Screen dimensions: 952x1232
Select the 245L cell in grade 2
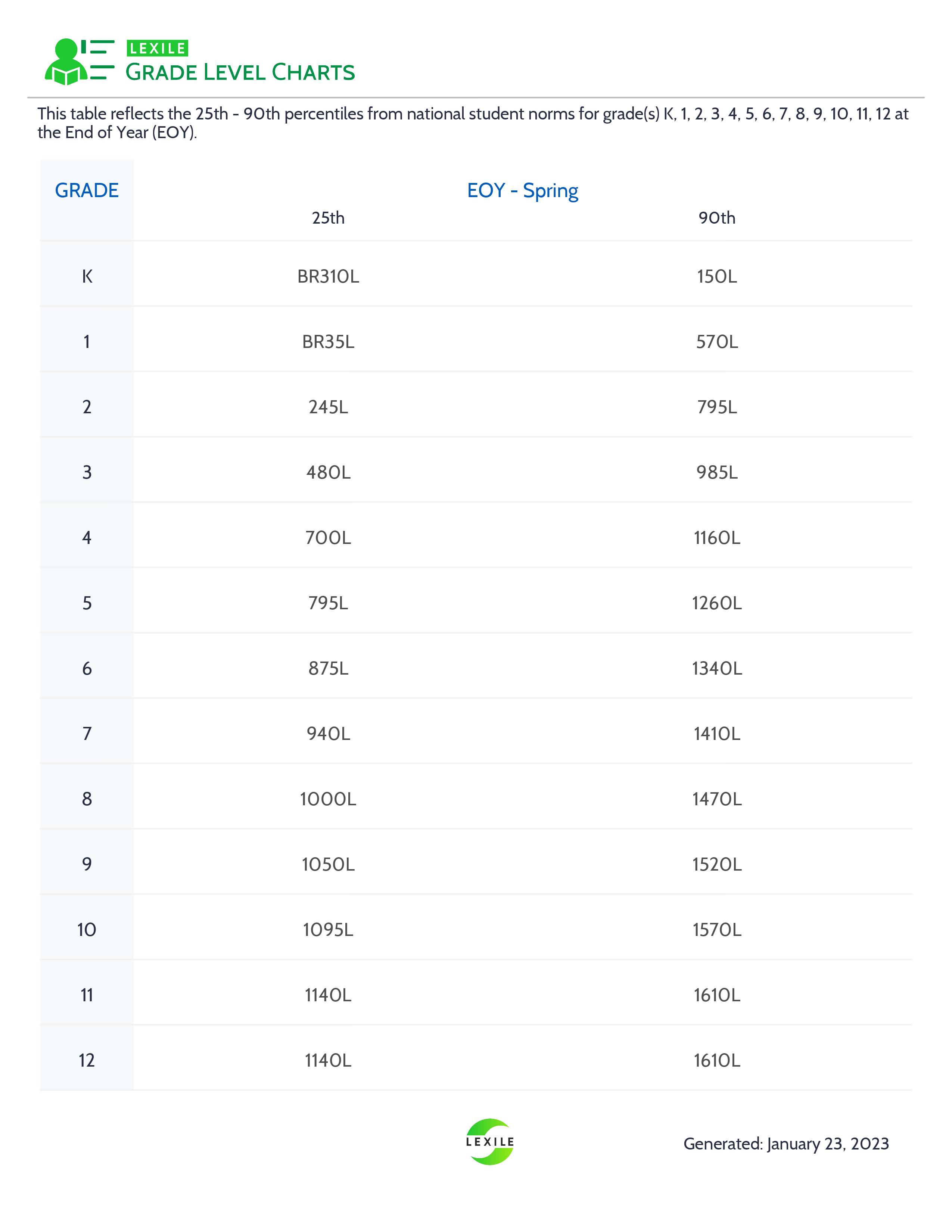(328, 407)
